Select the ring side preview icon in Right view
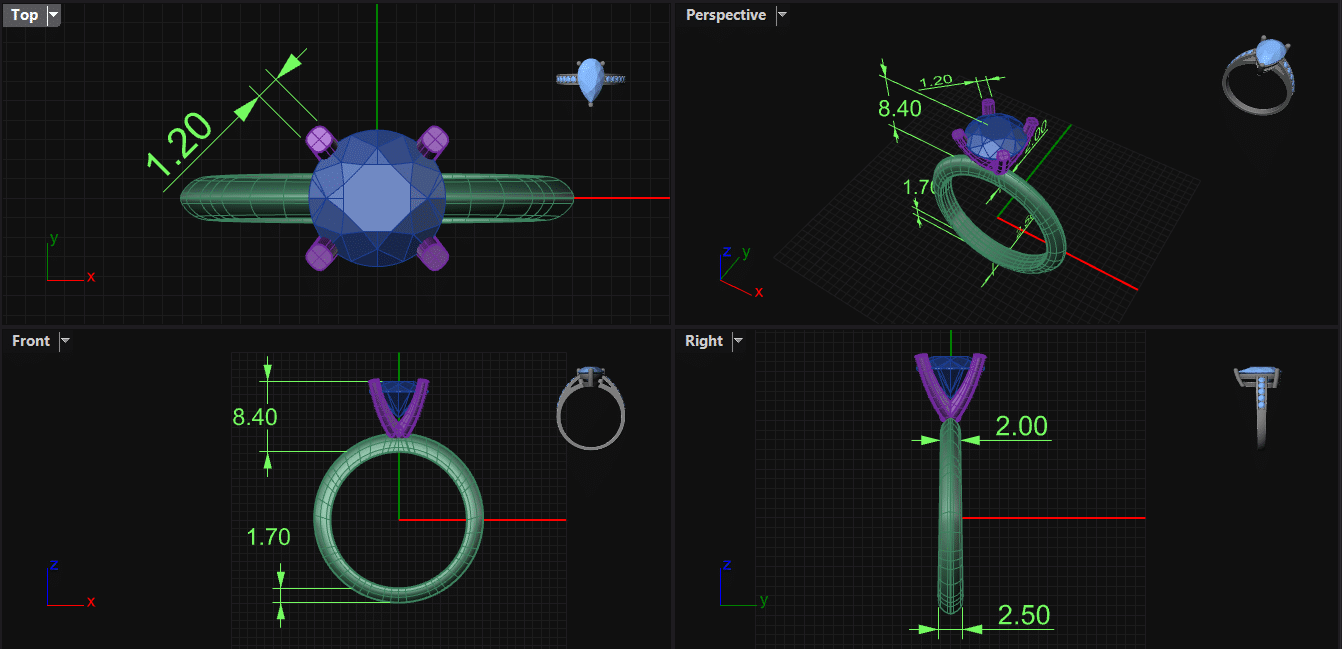 1260,405
